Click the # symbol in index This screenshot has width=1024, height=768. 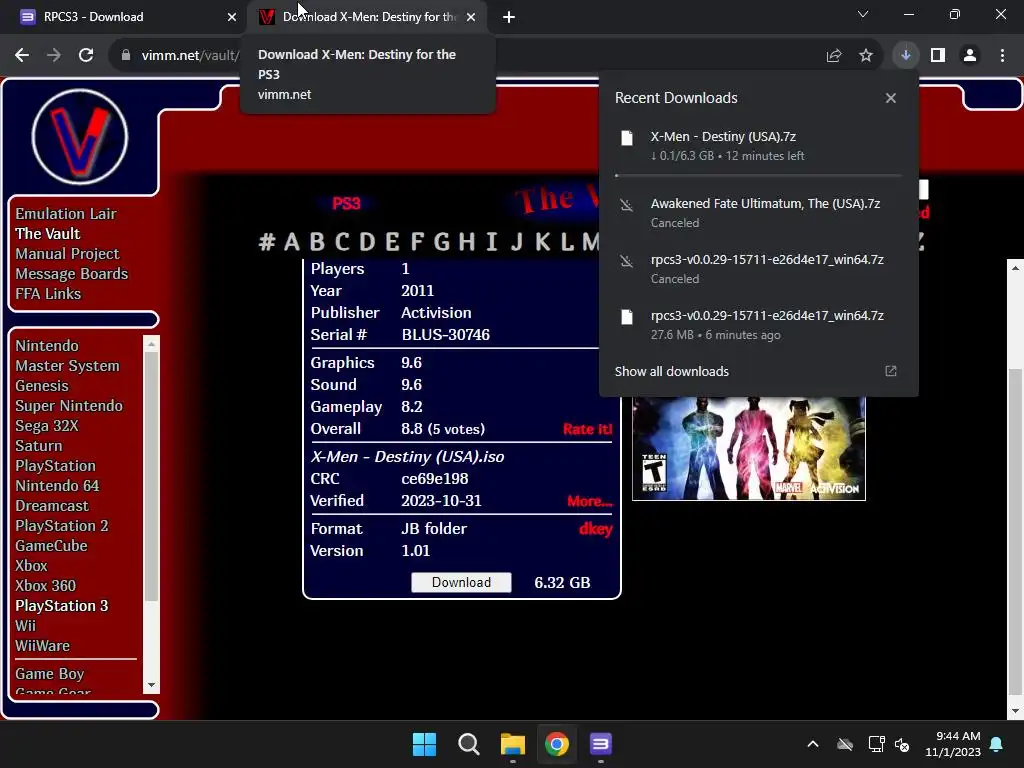[x=266, y=242]
